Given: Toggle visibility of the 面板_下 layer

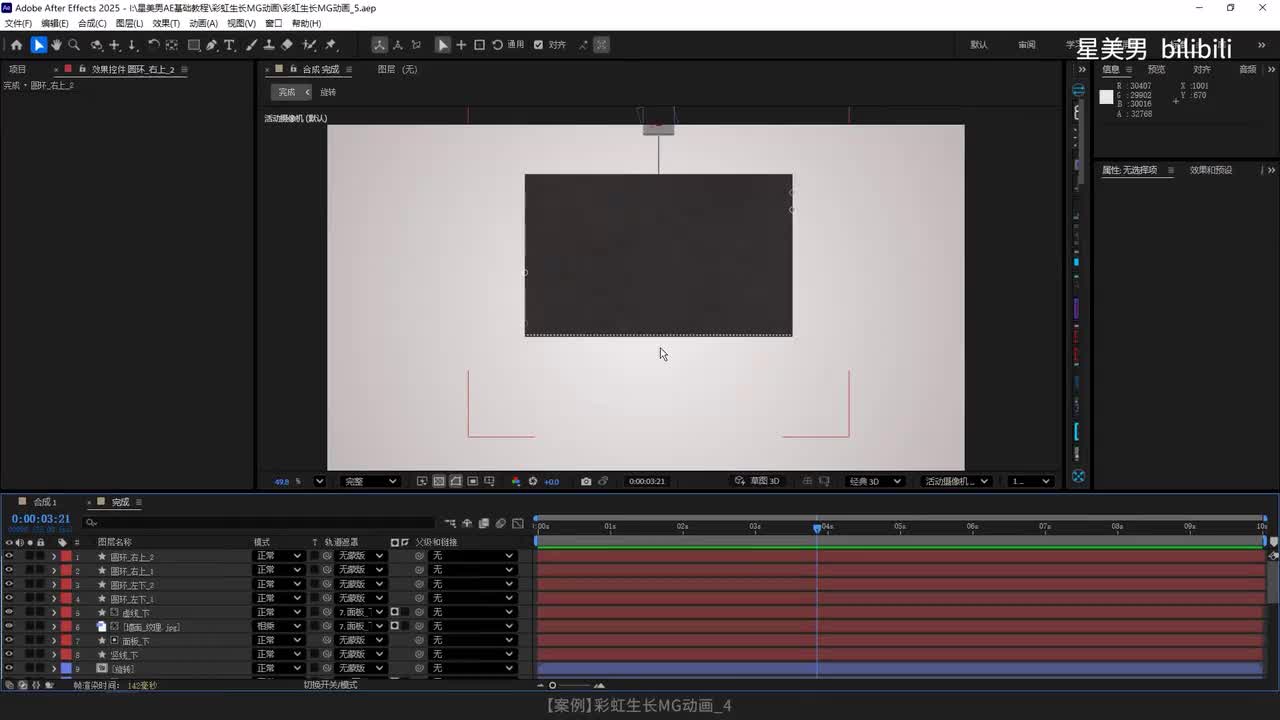Looking at the screenshot, I should click(x=9, y=640).
